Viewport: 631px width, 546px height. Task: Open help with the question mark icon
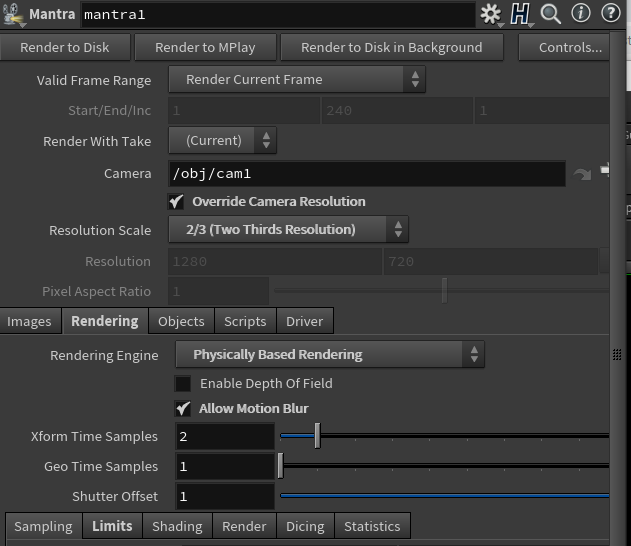[x=610, y=14]
